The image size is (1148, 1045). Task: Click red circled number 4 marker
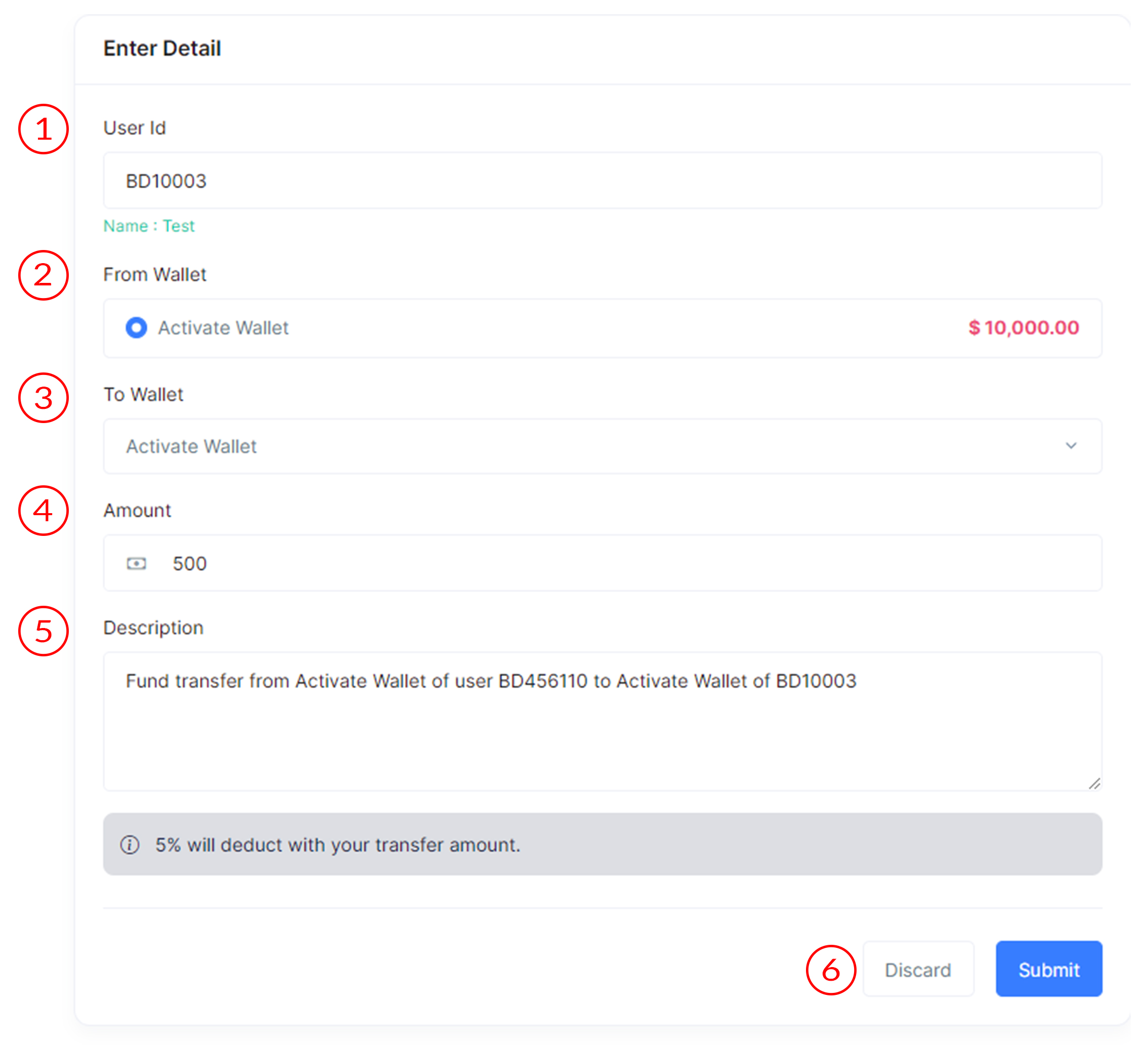click(44, 511)
